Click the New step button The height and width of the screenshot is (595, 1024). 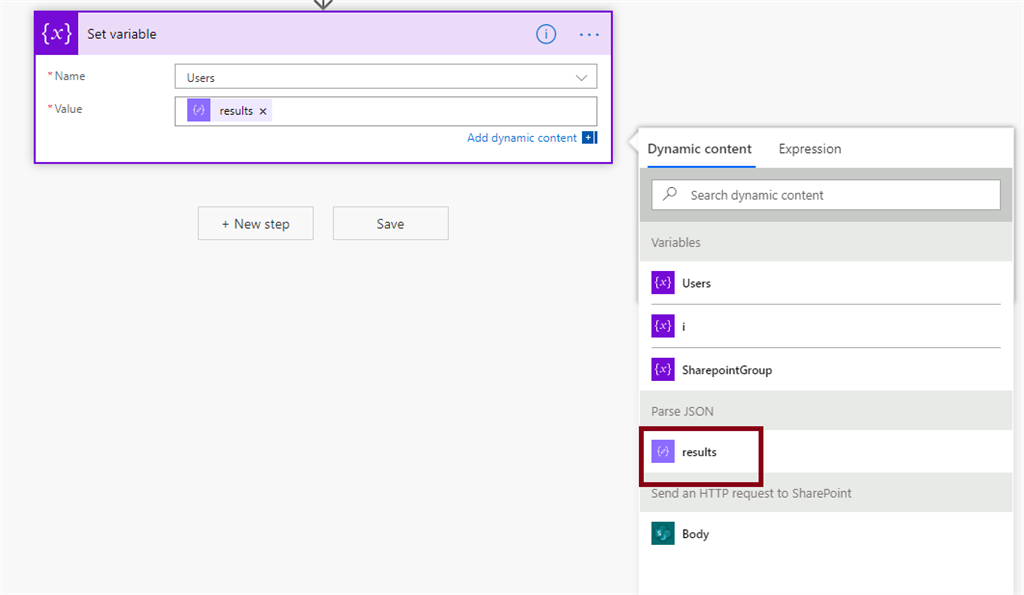click(x=255, y=223)
